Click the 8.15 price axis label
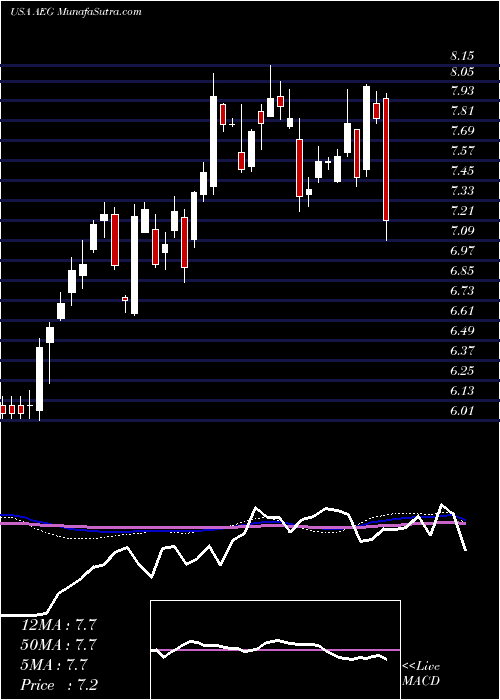The width and height of the screenshot is (500, 700). click(x=462, y=56)
